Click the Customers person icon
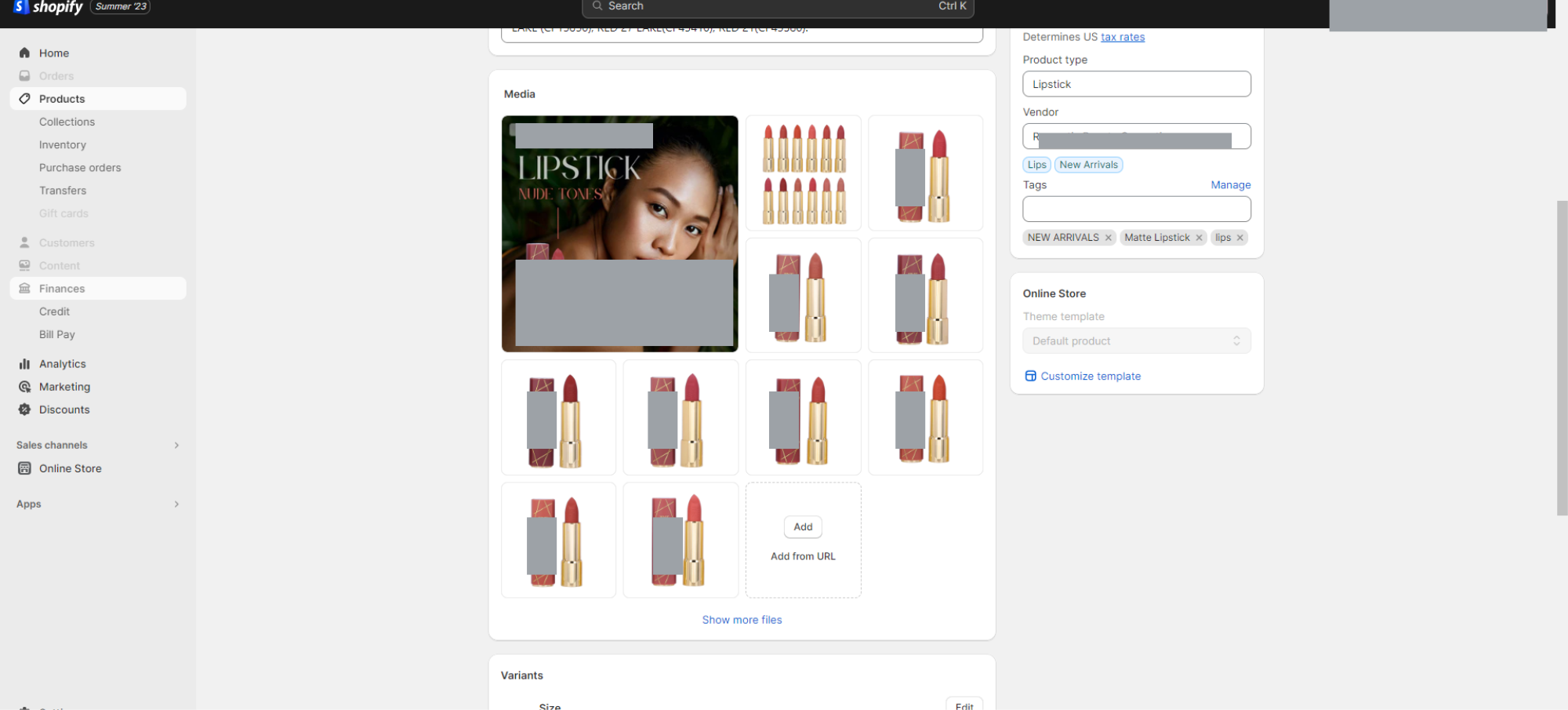The width and height of the screenshot is (1568, 710). (24, 243)
